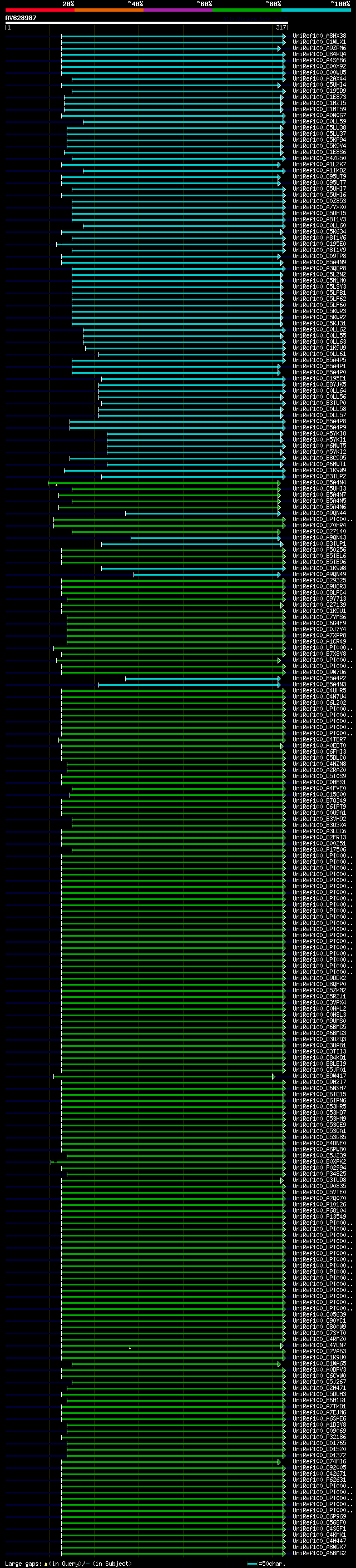Open hit UniRef100_Q1WLX1

(x=319, y=42)
